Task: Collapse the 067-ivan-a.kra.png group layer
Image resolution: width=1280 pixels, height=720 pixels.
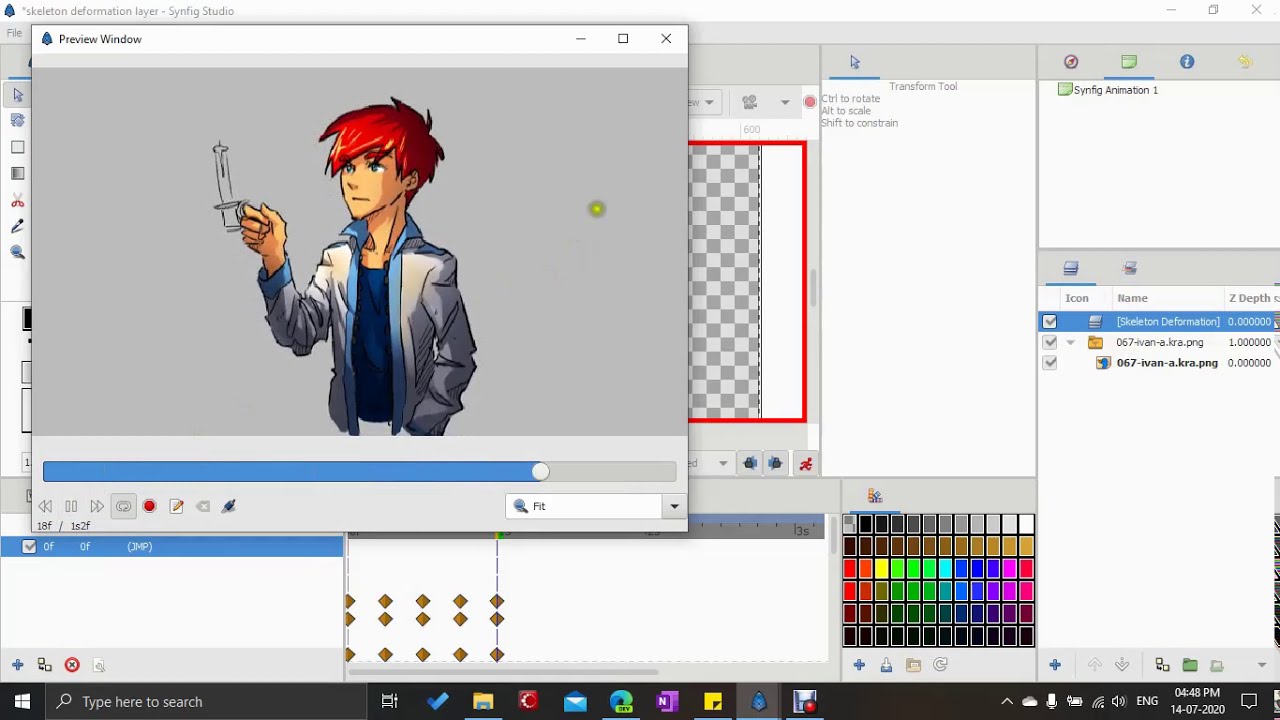Action: (1071, 342)
